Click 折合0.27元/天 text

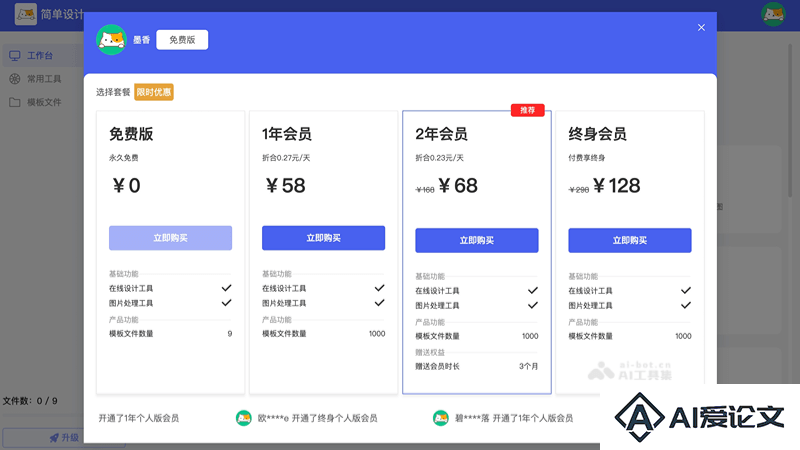tap(286, 158)
